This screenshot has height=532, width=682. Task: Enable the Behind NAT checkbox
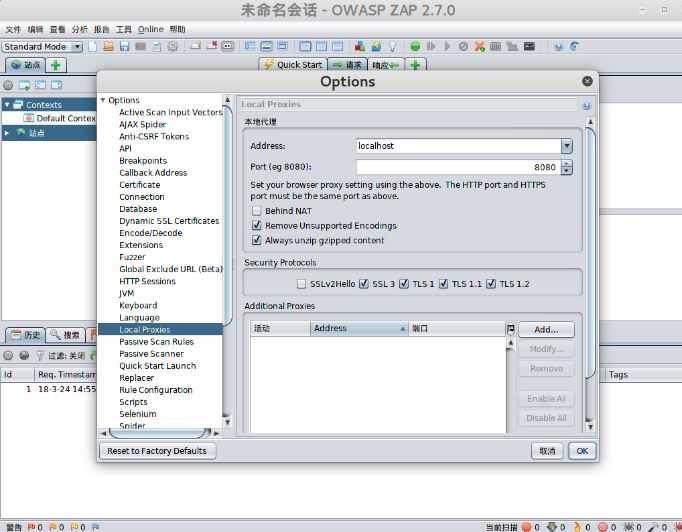[257, 211]
